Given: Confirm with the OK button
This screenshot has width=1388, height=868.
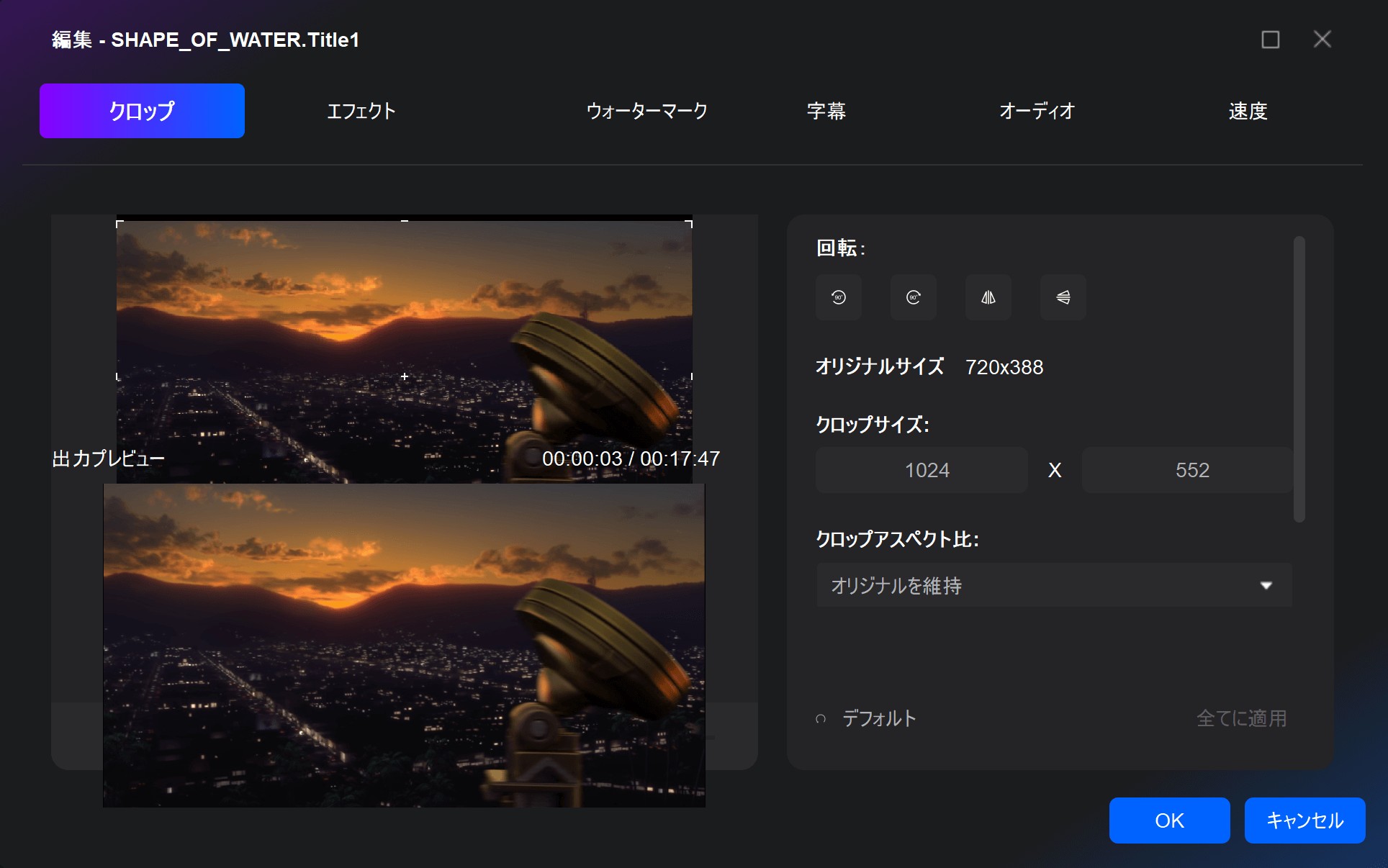Looking at the screenshot, I should pyautogui.click(x=1169, y=820).
